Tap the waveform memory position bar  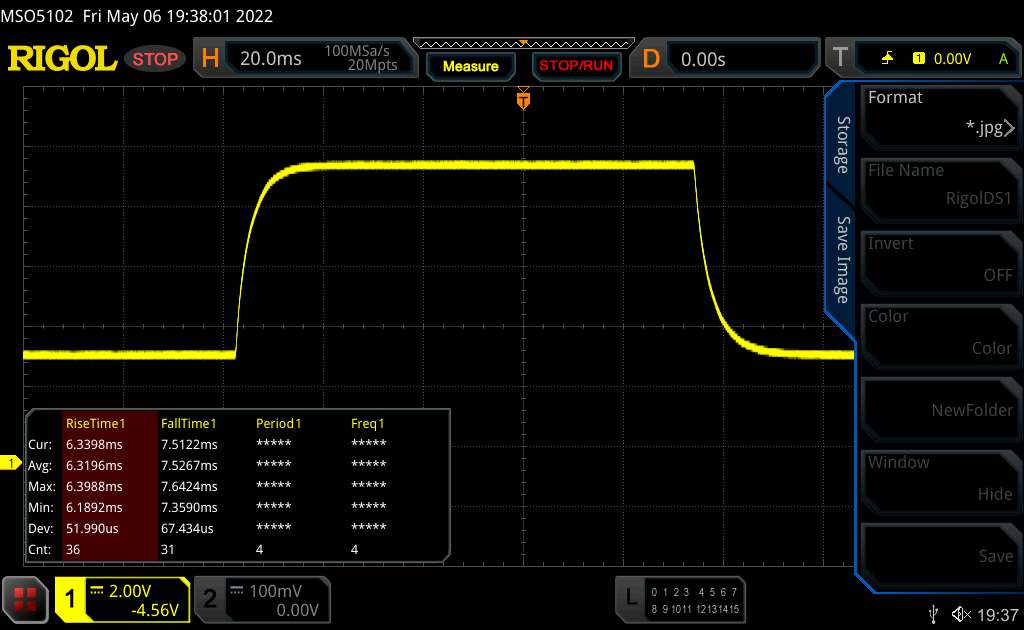point(524,44)
